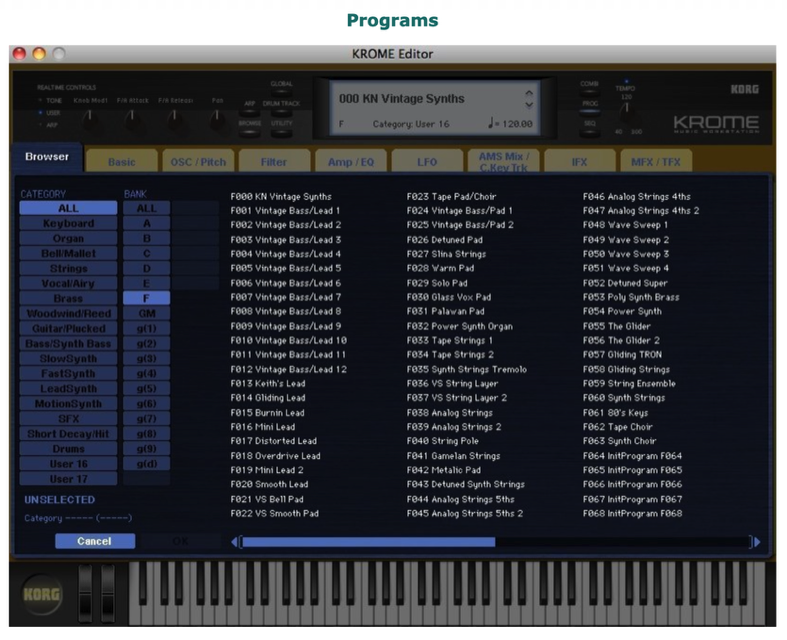Select the ALL bank button
The width and height of the screenshot is (787, 640).
[x=147, y=208]
